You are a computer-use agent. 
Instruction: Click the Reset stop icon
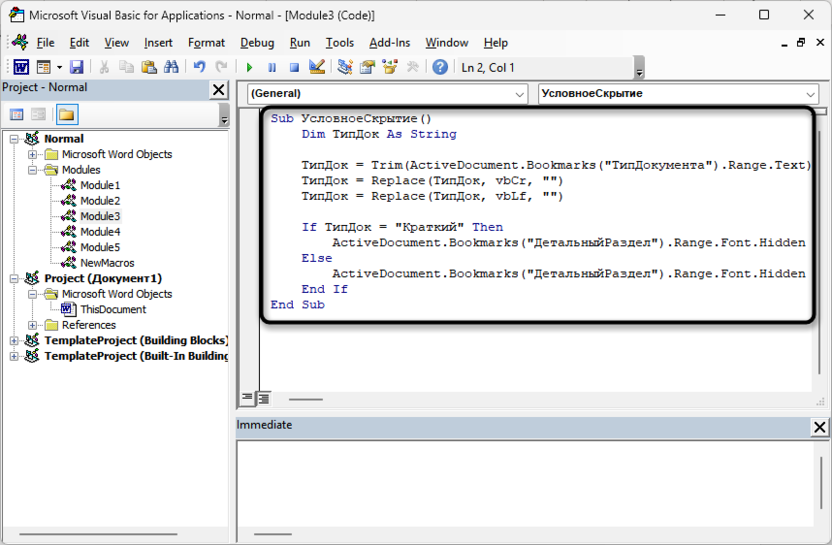point(294,67)
